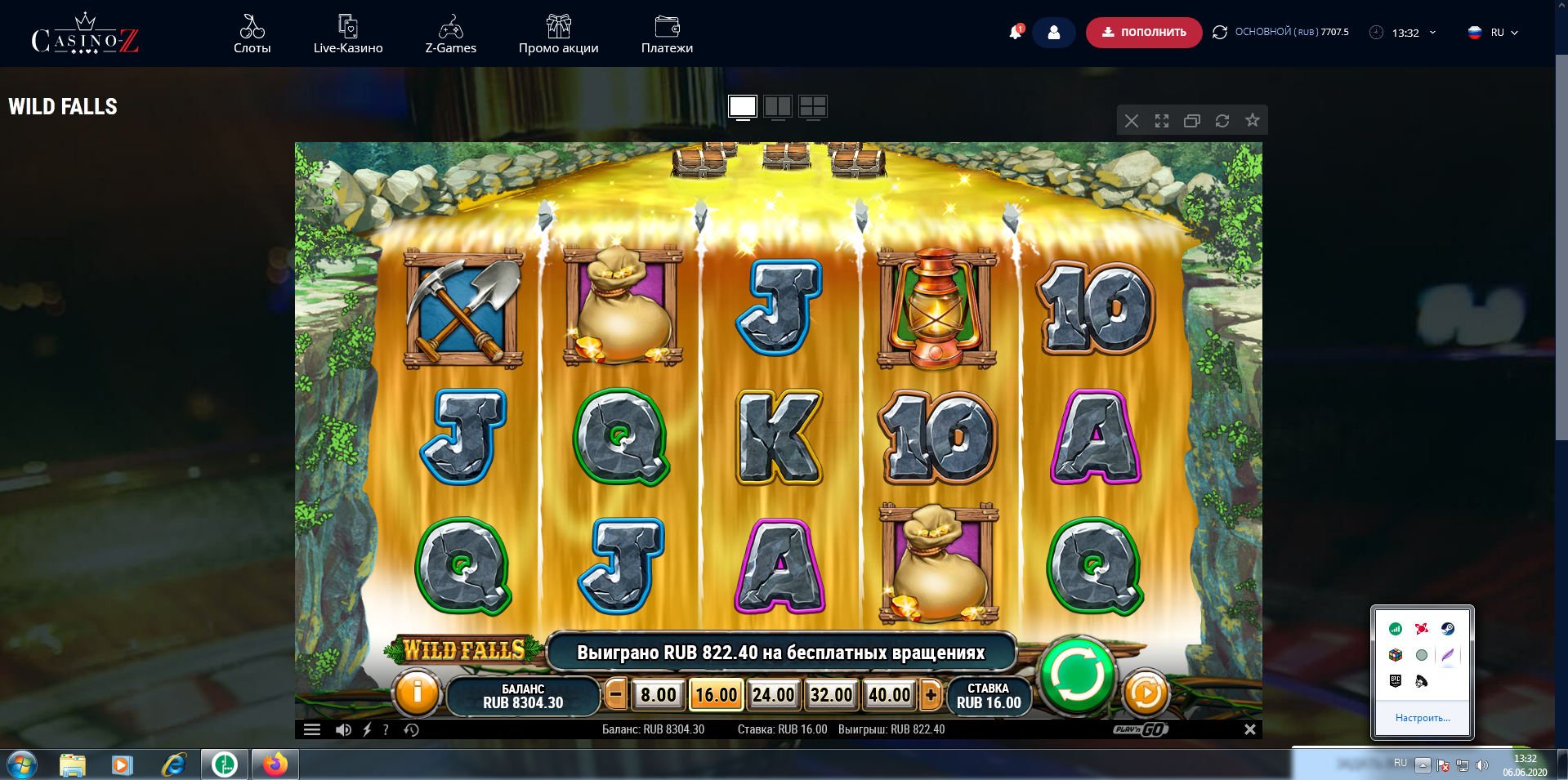This screenshot has width=1568, height=780.
Task: Open game history clock icon
Action: pos(411,729)
